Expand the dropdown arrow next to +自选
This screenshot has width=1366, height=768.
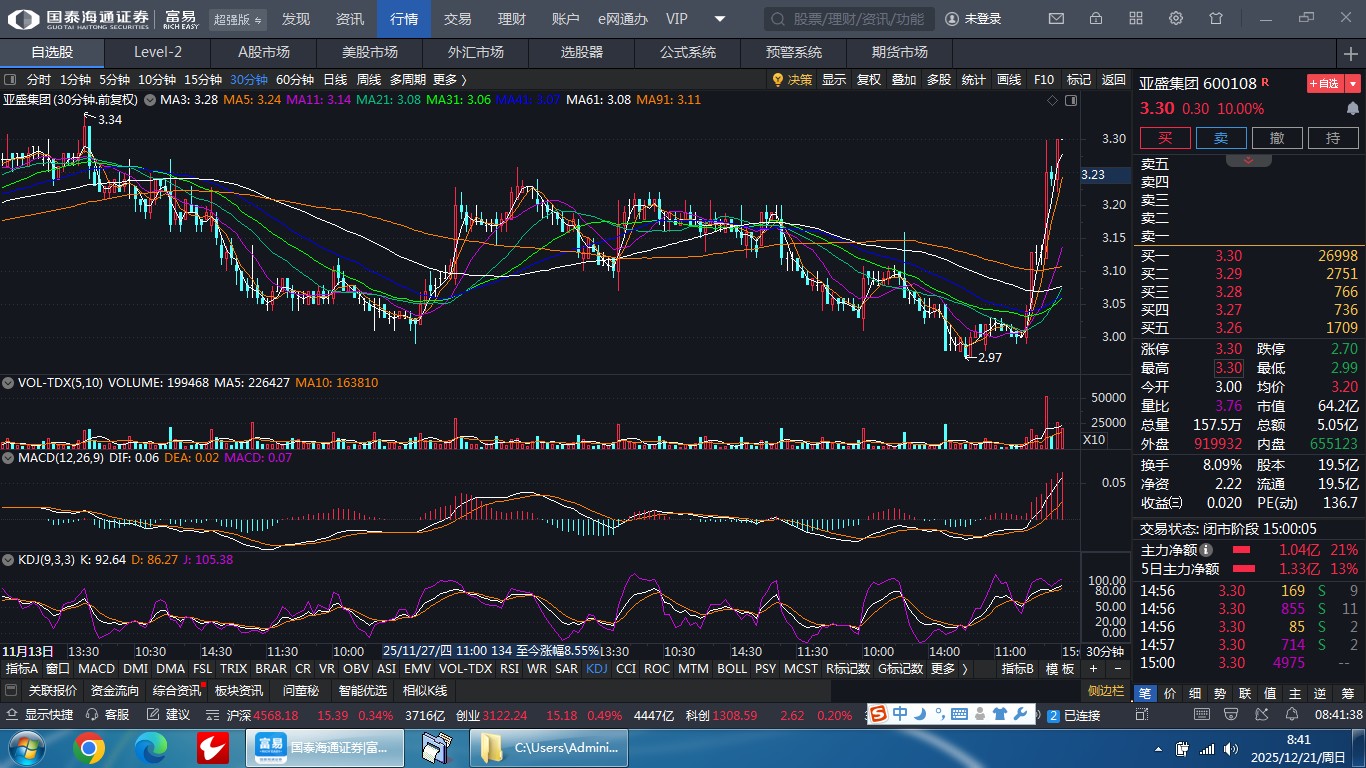tap(1353, 84)
